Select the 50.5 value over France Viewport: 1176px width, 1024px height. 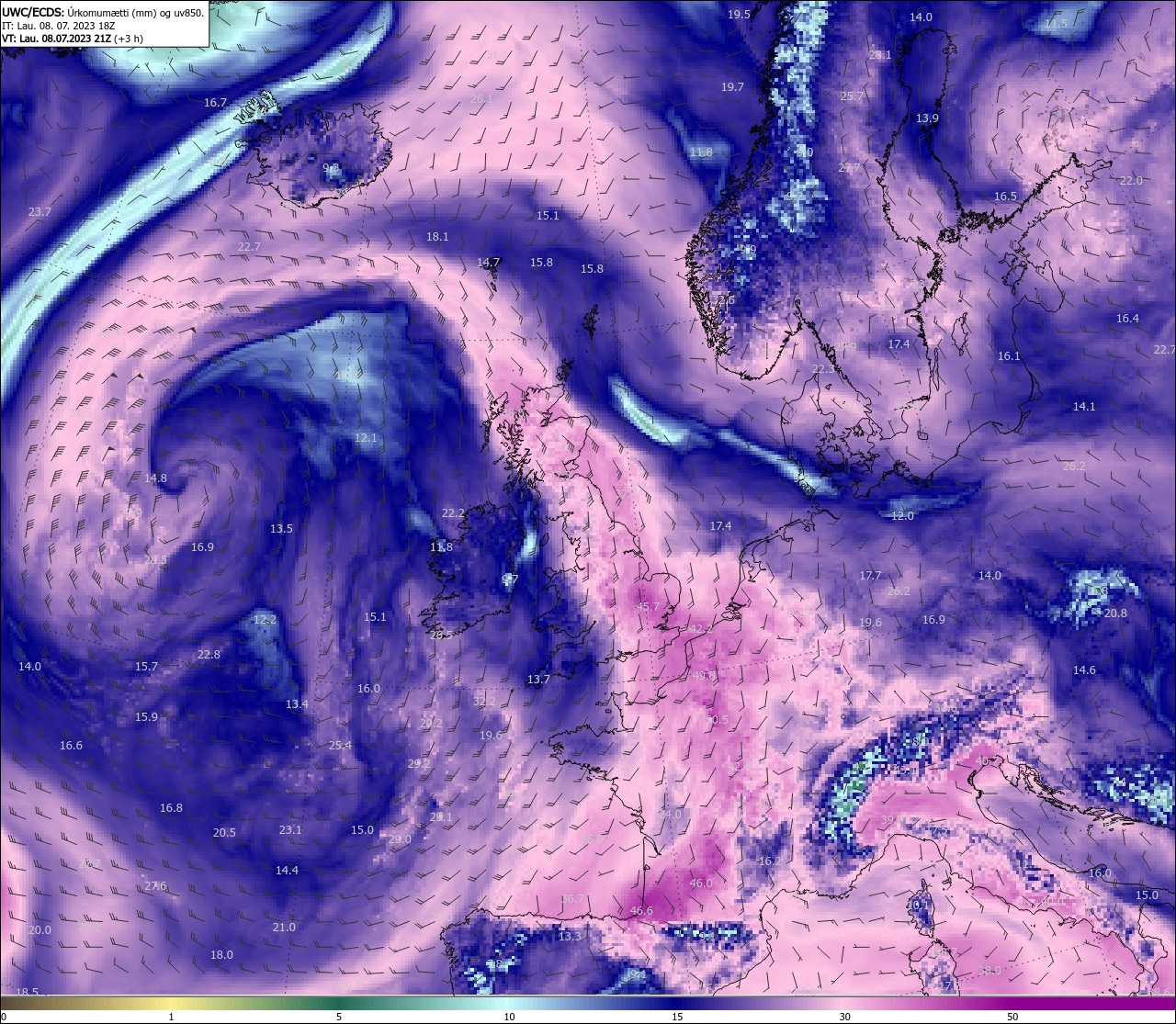[716, 720]
